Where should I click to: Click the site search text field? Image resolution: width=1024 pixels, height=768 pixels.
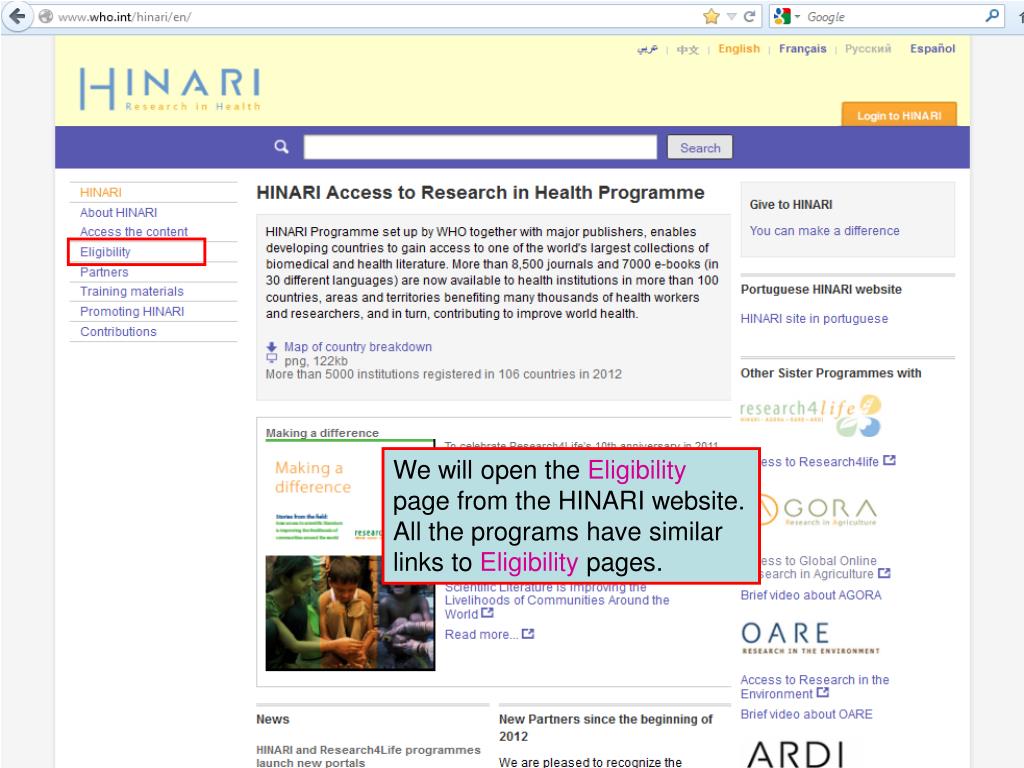(480, 147)
